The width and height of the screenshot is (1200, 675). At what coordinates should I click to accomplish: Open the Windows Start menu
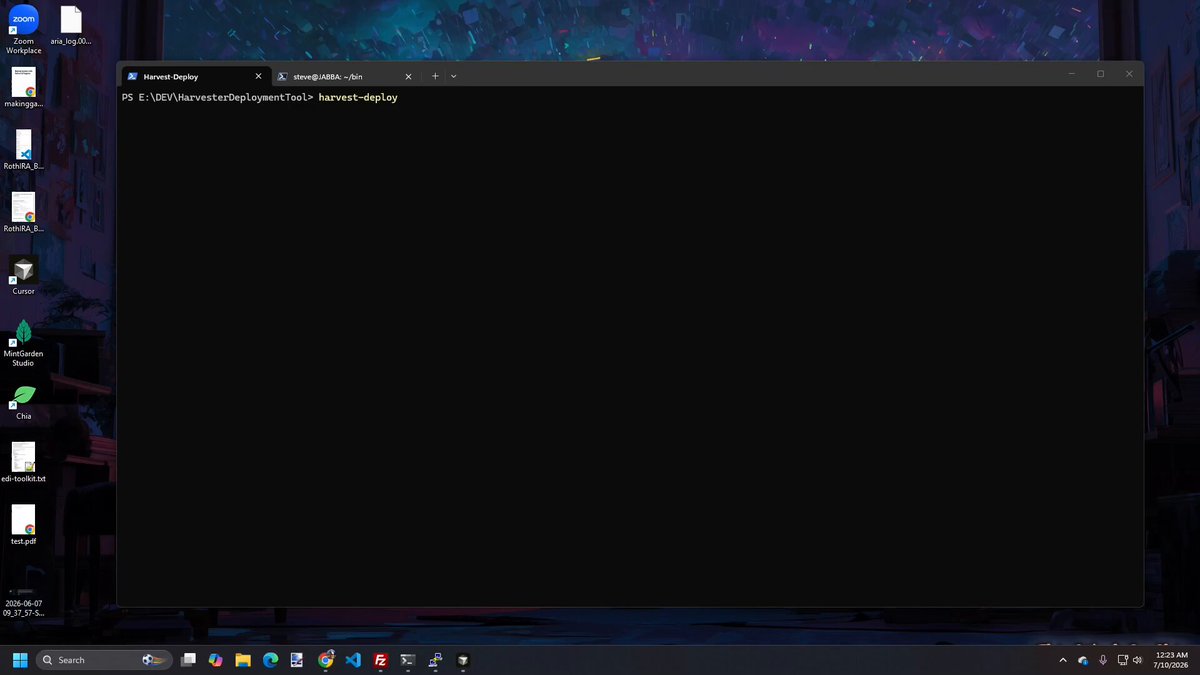(x=19, y=660)
